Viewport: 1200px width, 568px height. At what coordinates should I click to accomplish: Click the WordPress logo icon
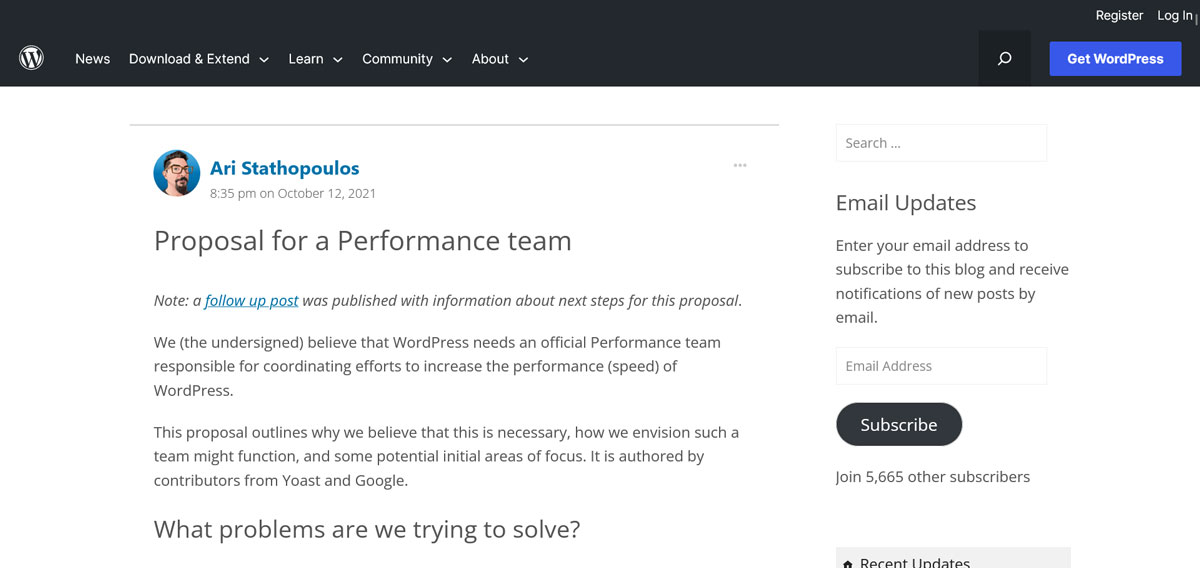click(32, 59)
